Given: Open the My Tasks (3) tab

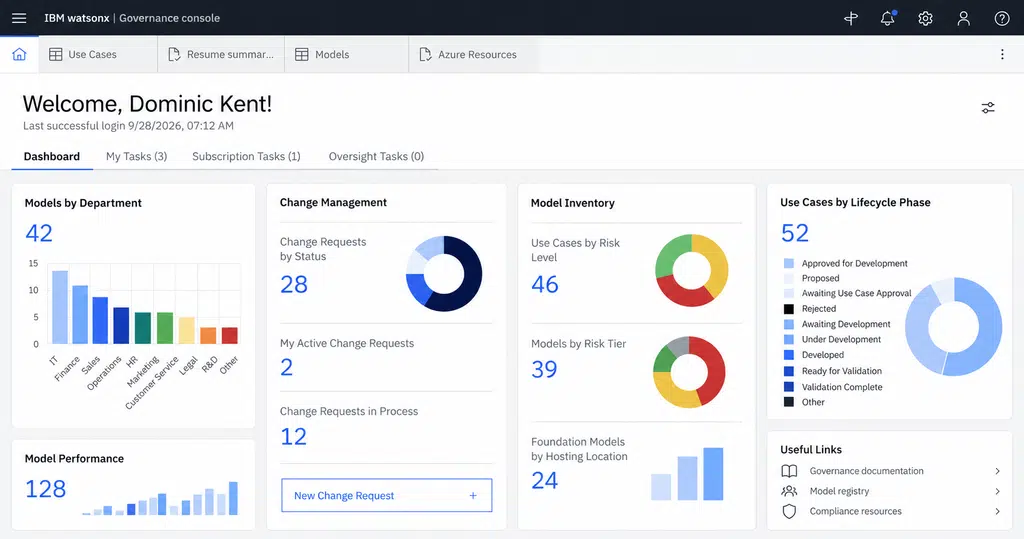Looking at the screenshot, I should coord(136,156).
